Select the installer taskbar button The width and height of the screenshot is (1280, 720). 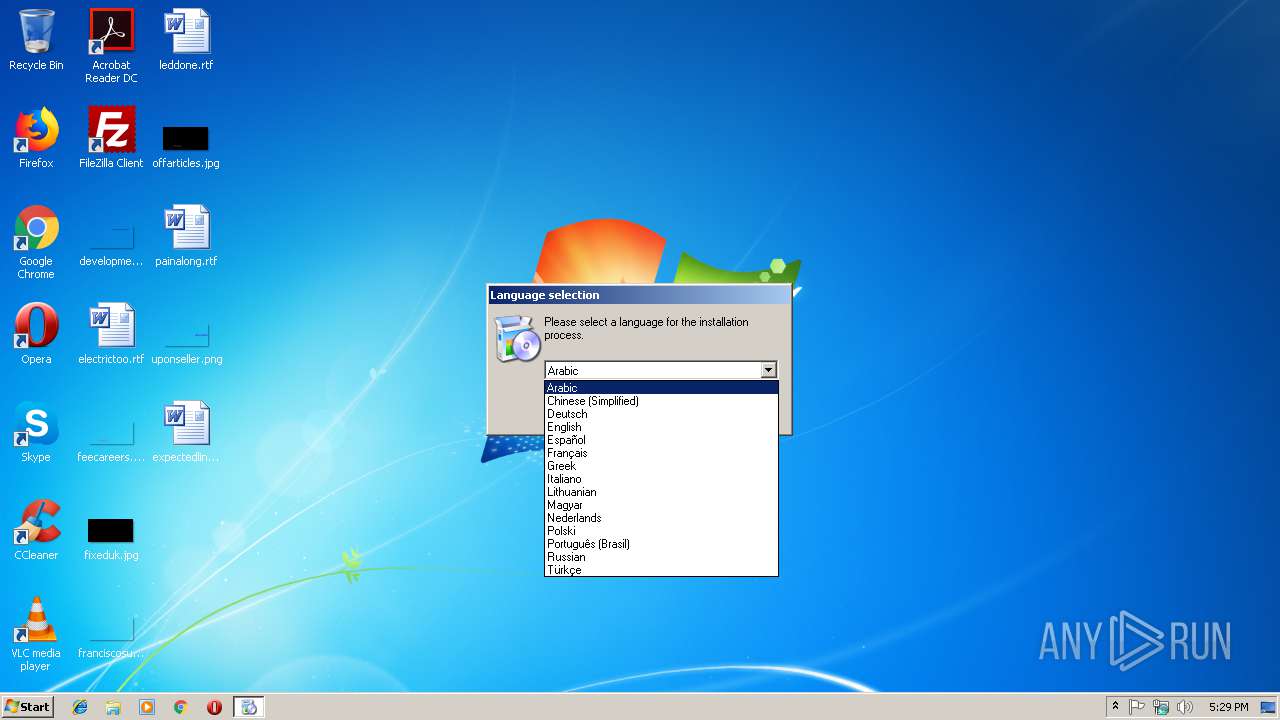pyautogui.click(x=249, y=707)
